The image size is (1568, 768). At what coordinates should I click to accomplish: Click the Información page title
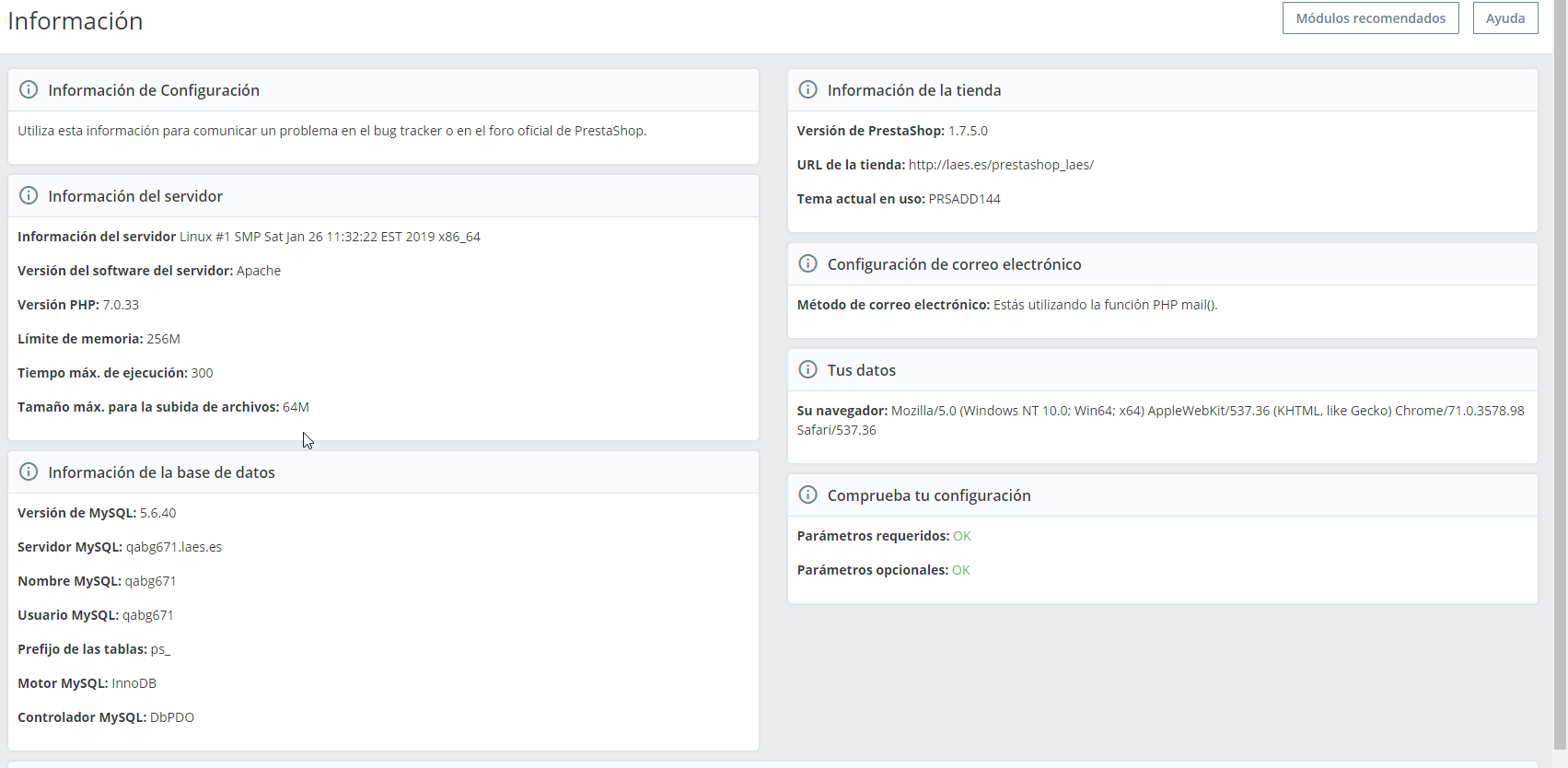pos(75,21)
